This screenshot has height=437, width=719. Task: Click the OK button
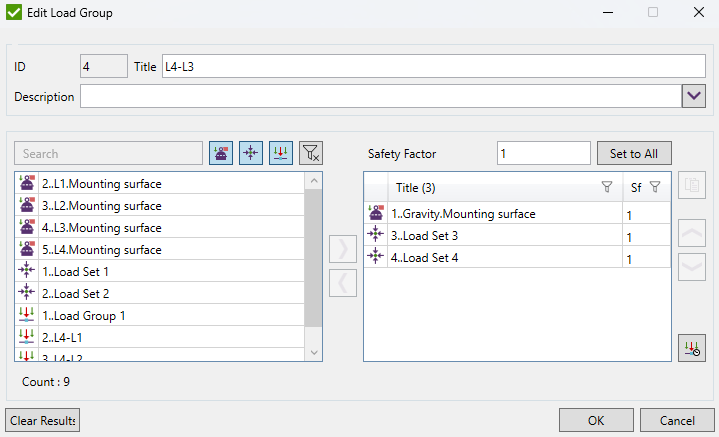click(595, 420)
